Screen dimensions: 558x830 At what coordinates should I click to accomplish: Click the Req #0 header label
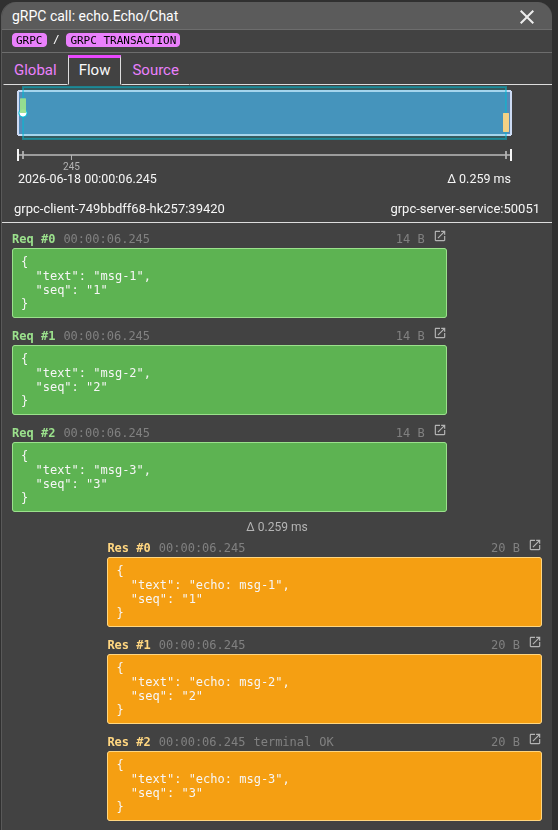click(x=34, y=239)
